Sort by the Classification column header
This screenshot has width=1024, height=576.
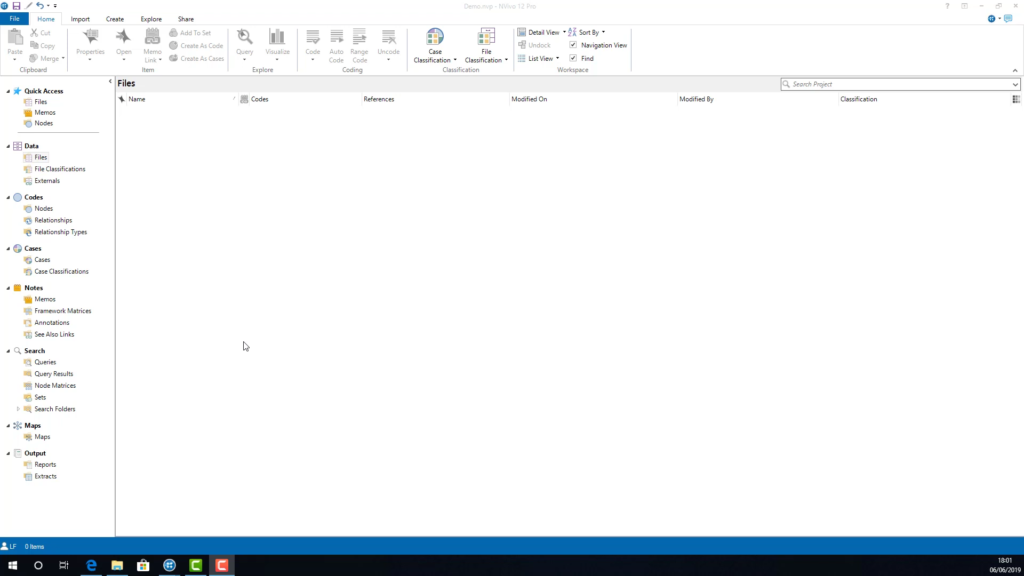pos(924,99)
